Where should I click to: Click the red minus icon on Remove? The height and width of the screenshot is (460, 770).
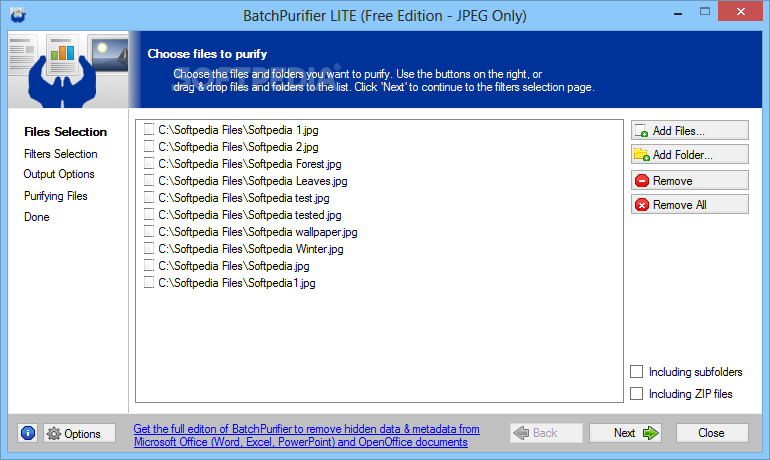pyautogui.click(x=642, y=181)
